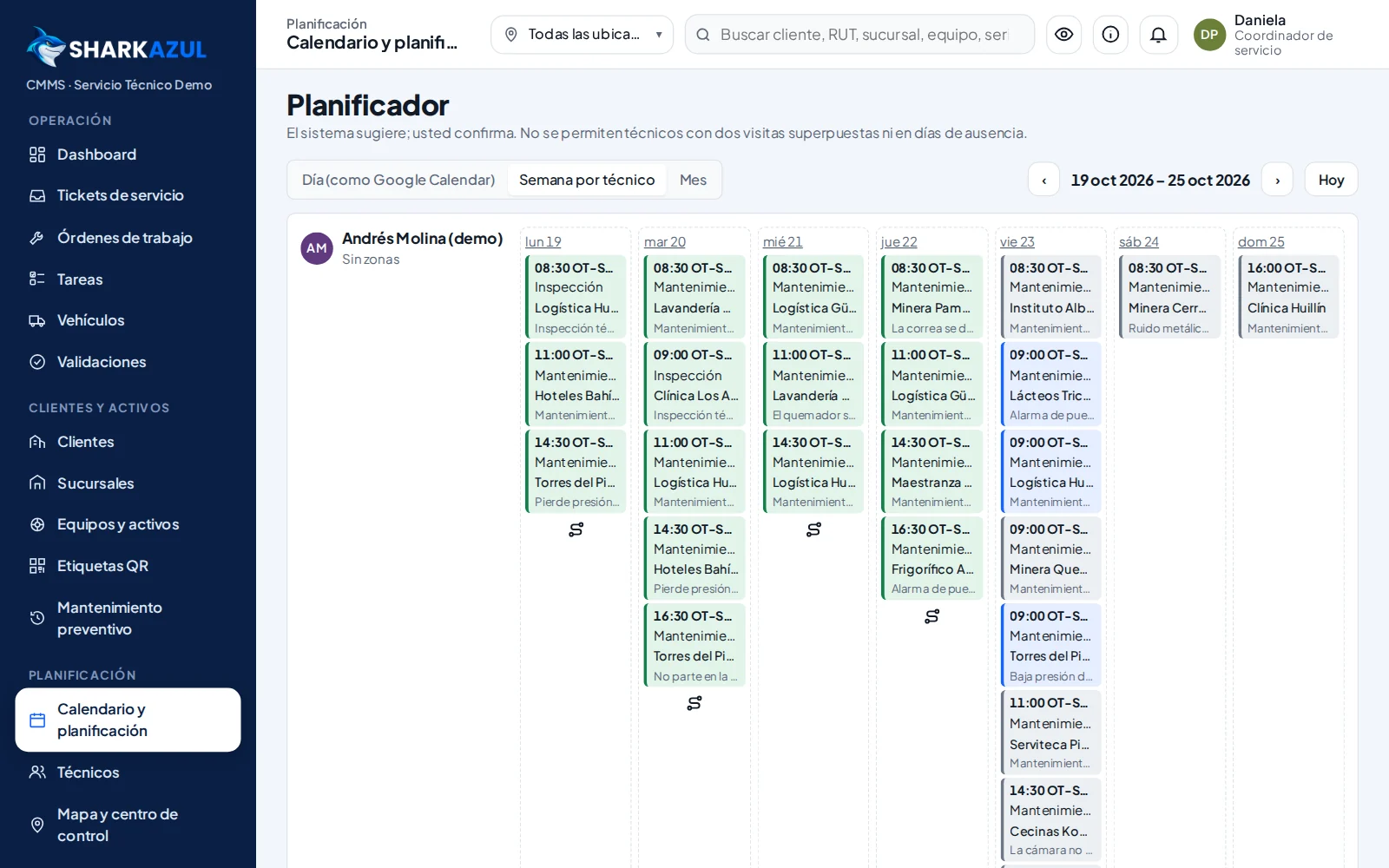Open Saturday 08:30 Minera Cerr... work order
Viewport: 1389px width, 868px height.
[x=1169, y=297]
